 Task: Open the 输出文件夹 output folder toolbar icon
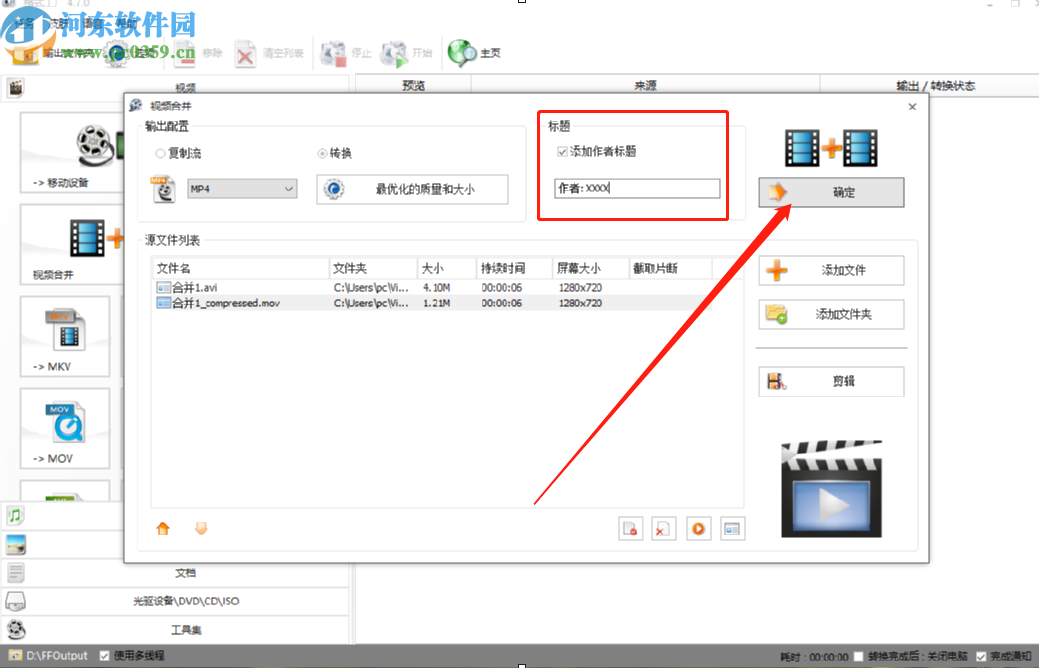point(27,54)
